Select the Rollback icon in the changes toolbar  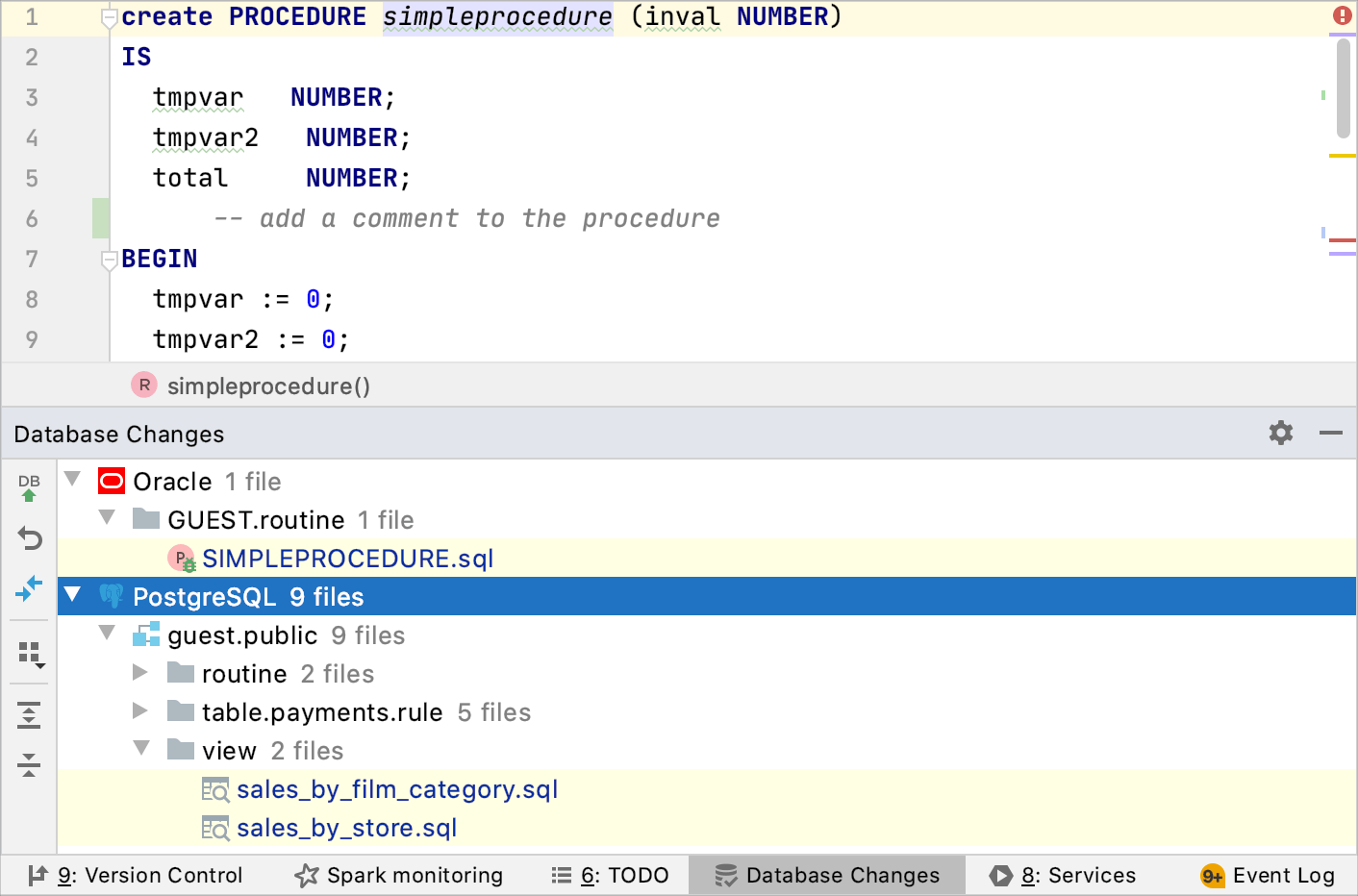coord(29,539)
